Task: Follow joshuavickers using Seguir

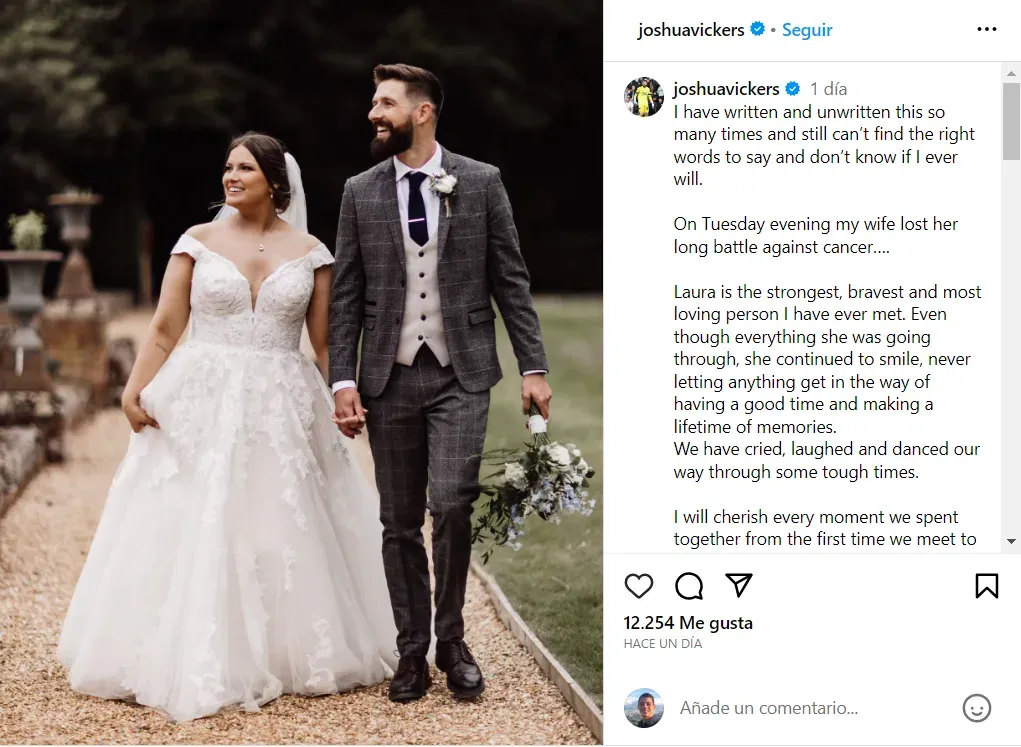Action: 807,30
